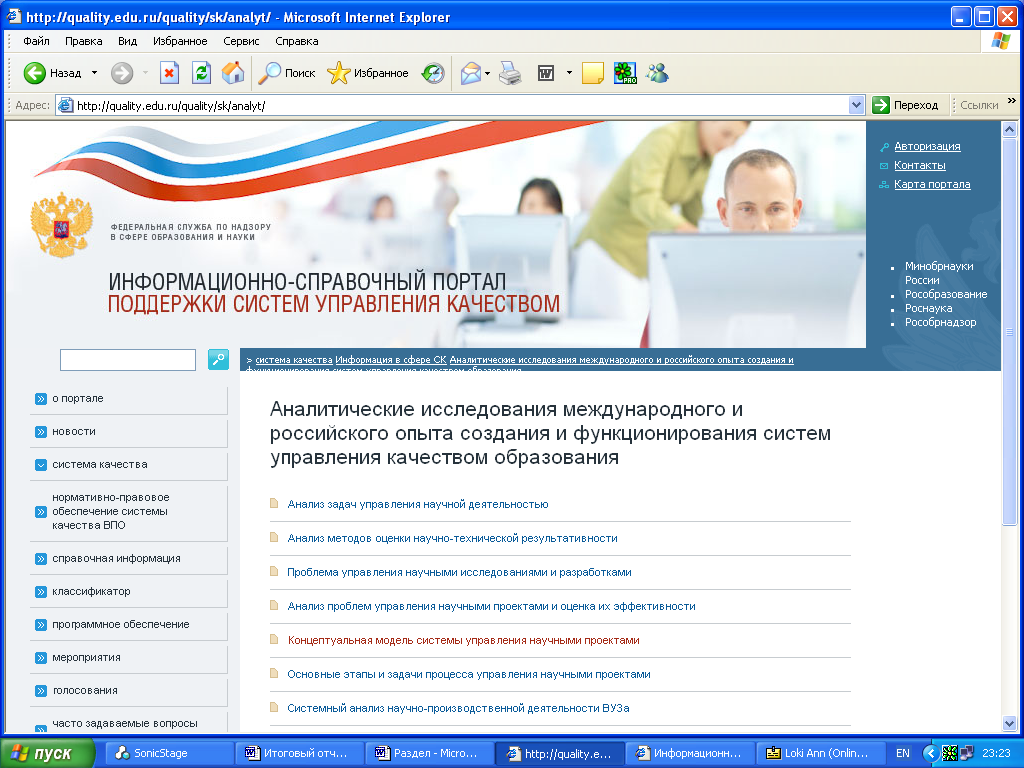The height and width of the screenshot is (768, 1024).
Task: Click the Переход (Go) button
Action: coord(906,105)
